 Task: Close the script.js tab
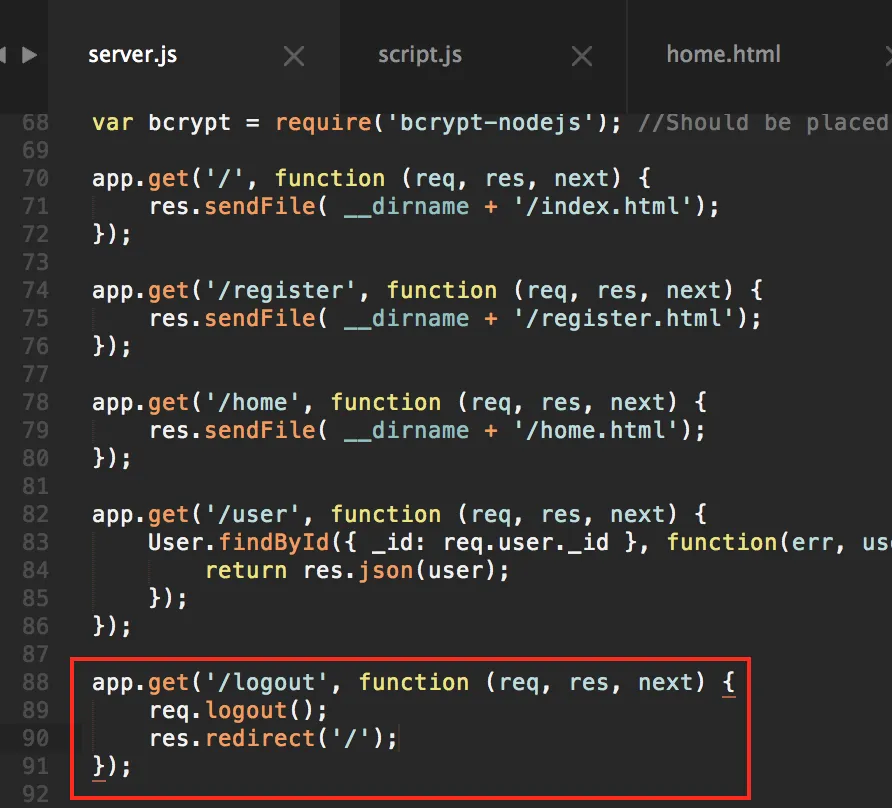[581, 56]
